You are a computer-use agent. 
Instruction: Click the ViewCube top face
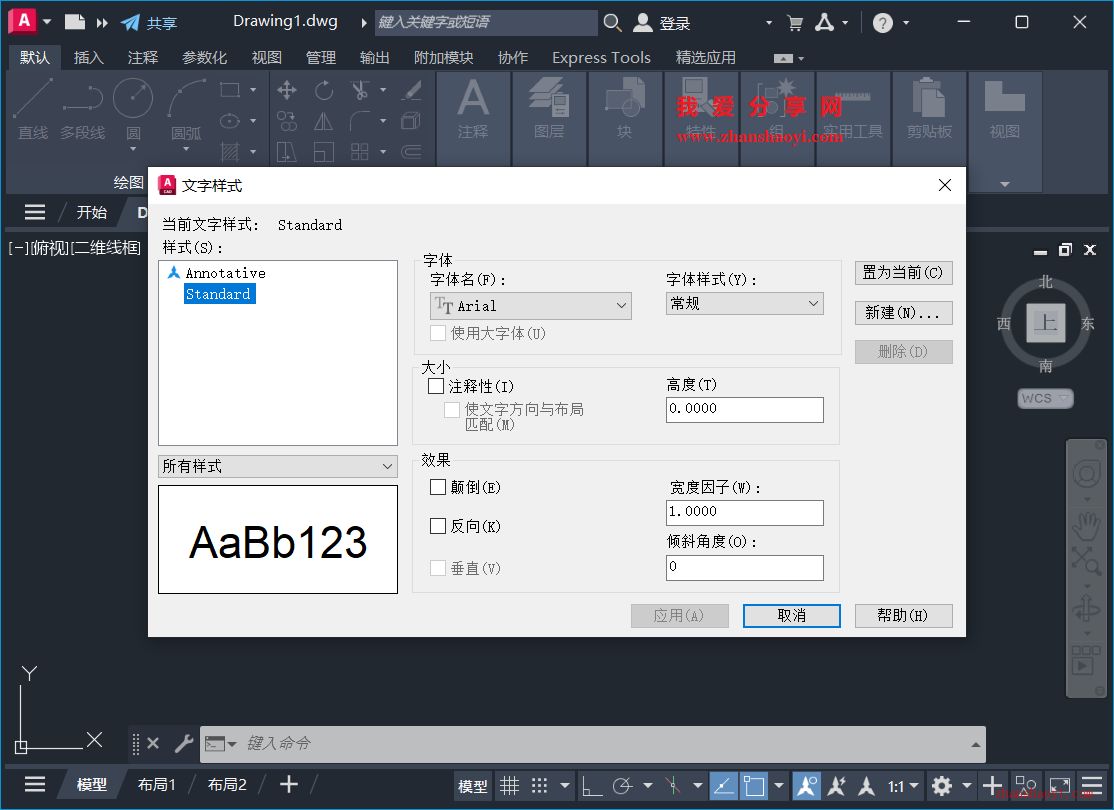(x=1045, y=323)
